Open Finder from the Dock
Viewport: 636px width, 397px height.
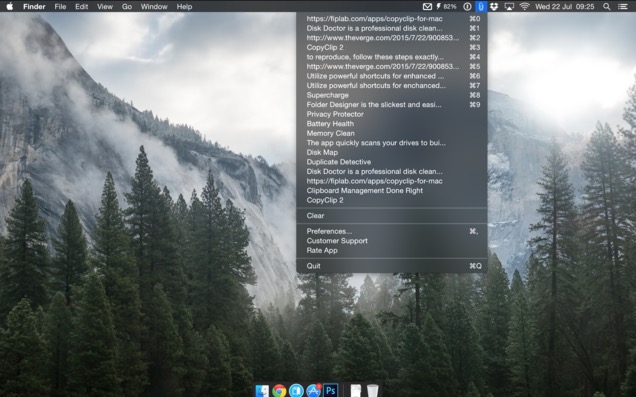pos(262,391)
